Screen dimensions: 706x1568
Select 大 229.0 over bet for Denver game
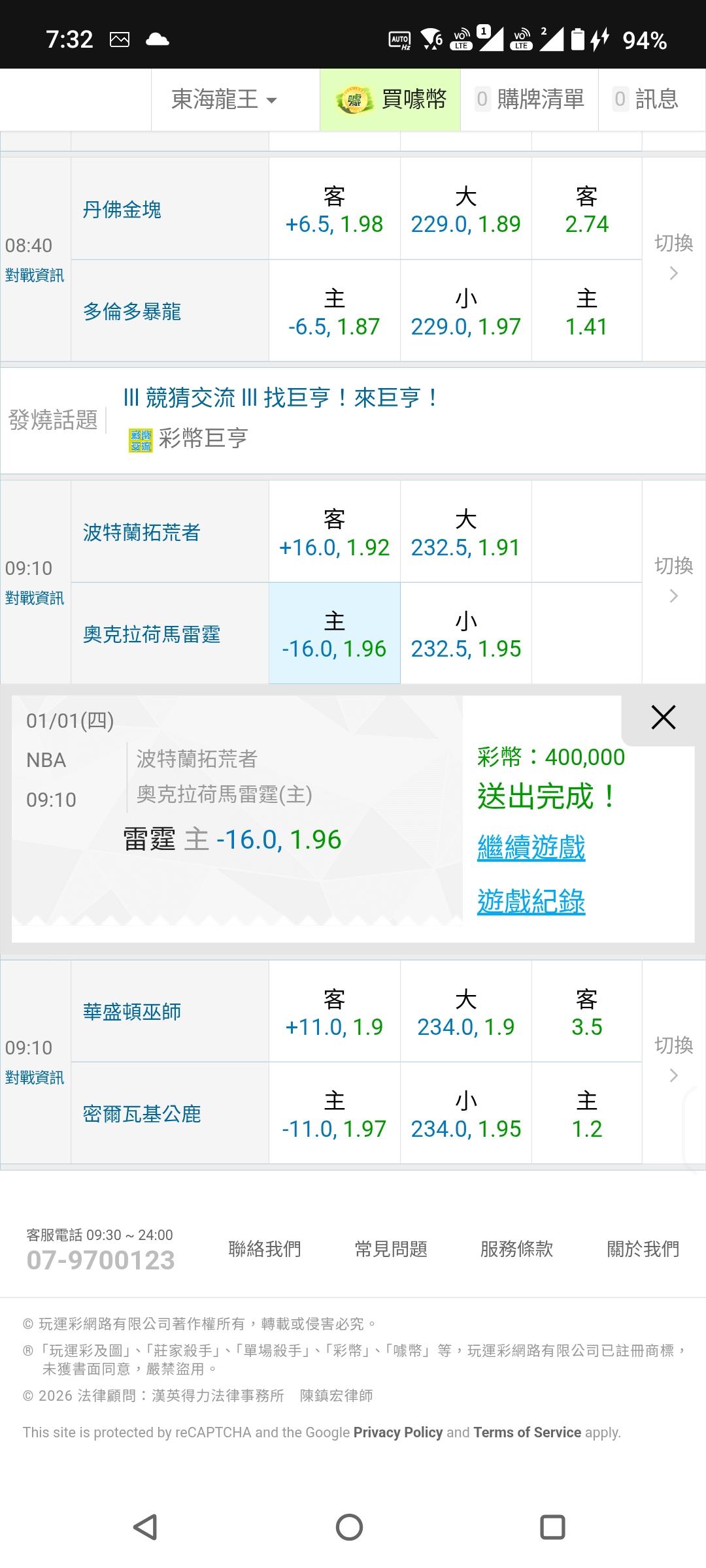point(465,210)
